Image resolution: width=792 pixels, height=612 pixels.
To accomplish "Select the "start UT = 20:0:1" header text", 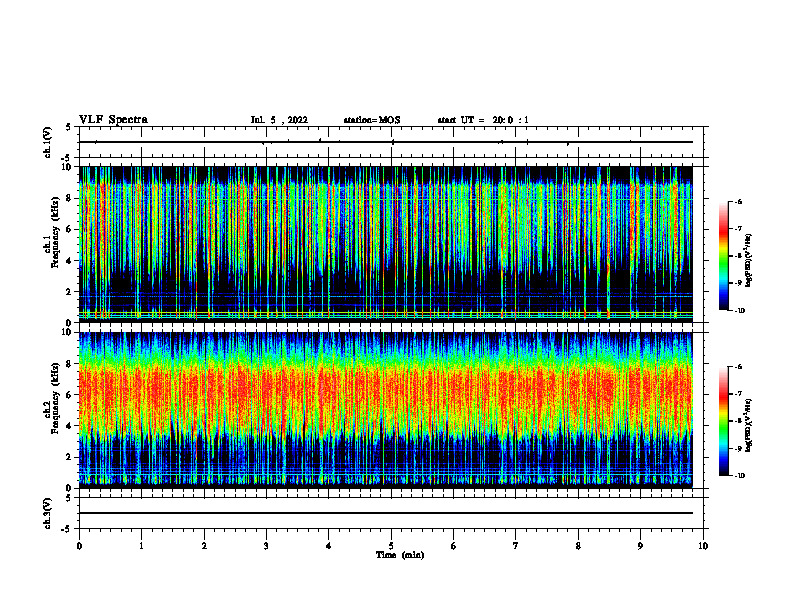I will [x=483, y=120].
